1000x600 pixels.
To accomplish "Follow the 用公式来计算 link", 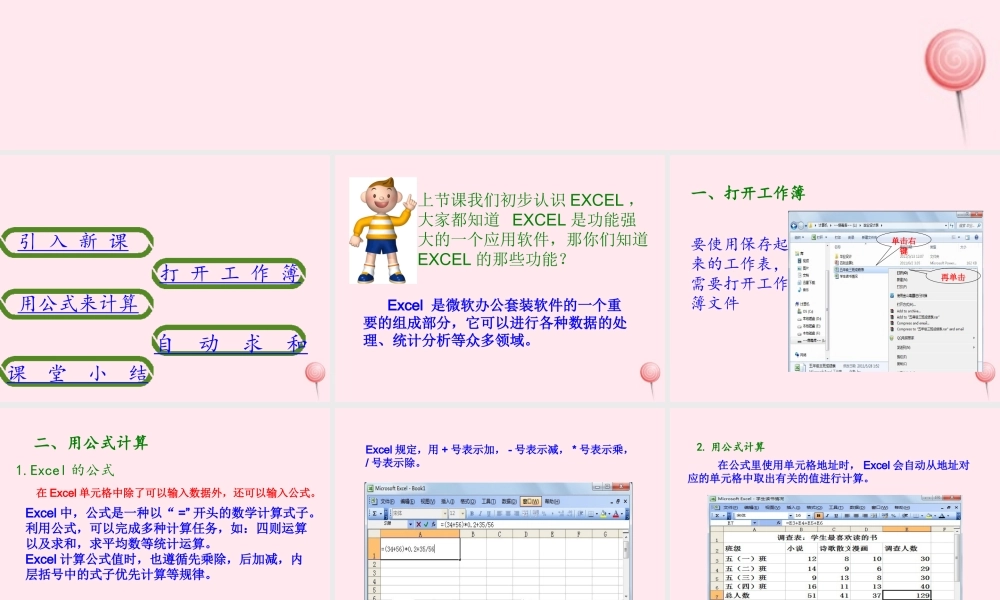I will coord(78,304).
